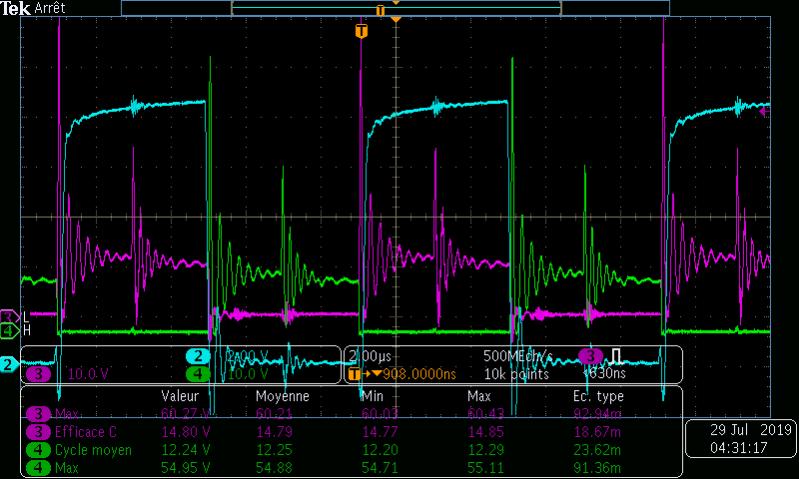Click the 500MEch/s sample rate

[x=518, y=356]
